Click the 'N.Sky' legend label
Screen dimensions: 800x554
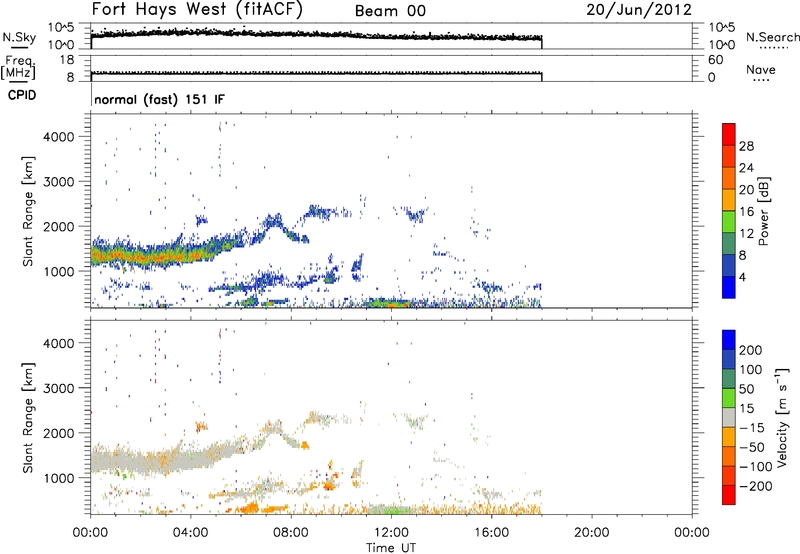19,37
